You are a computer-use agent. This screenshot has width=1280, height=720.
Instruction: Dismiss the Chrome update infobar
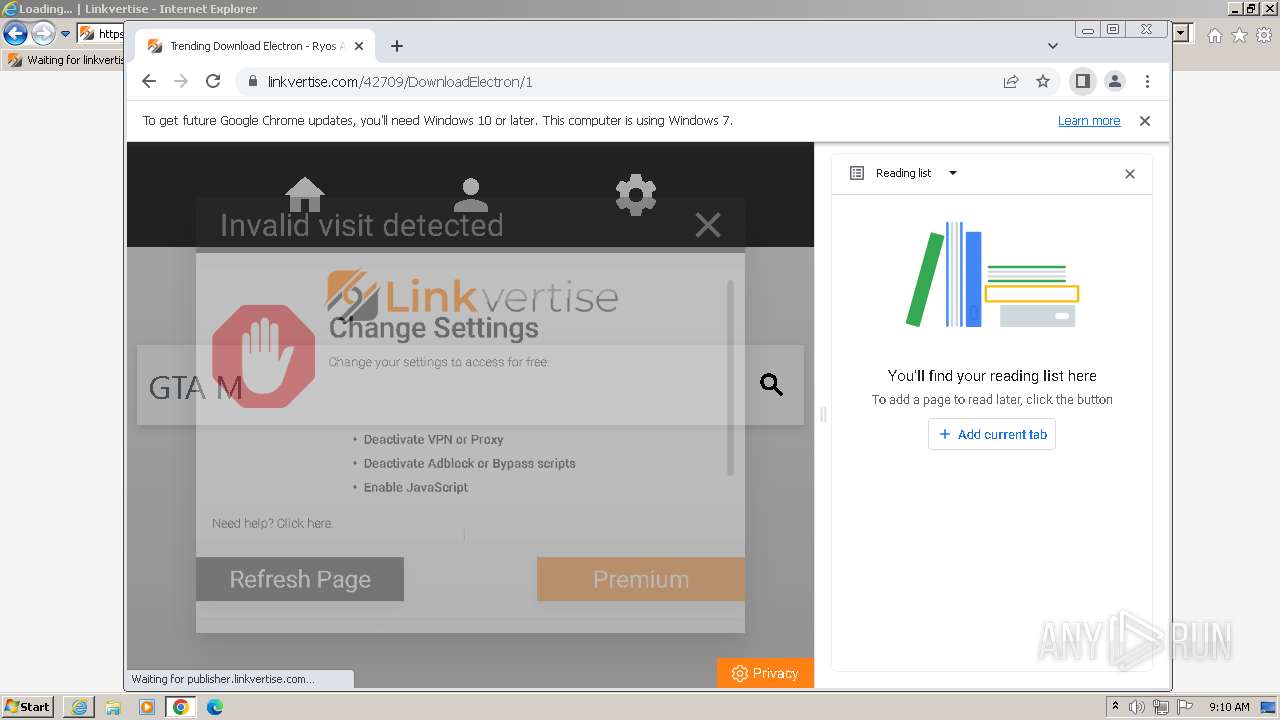tap(1145, 121)
